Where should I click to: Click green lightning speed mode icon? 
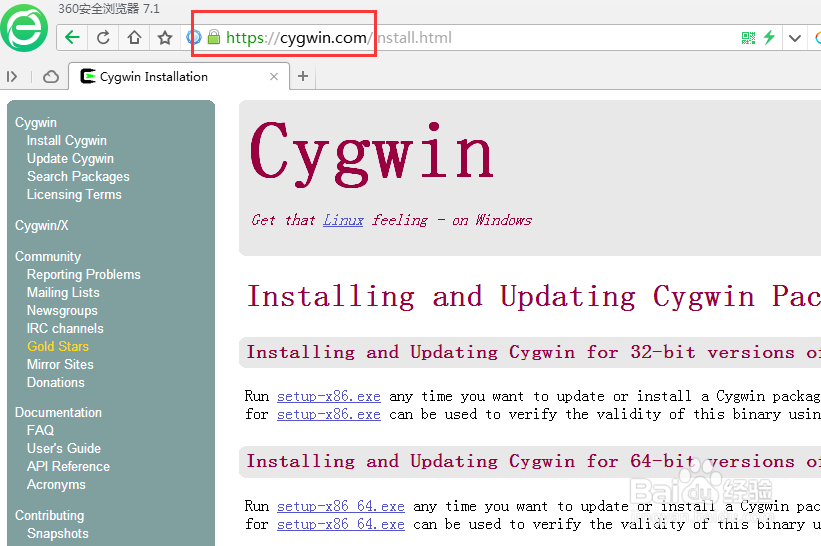tap(769, 37)
